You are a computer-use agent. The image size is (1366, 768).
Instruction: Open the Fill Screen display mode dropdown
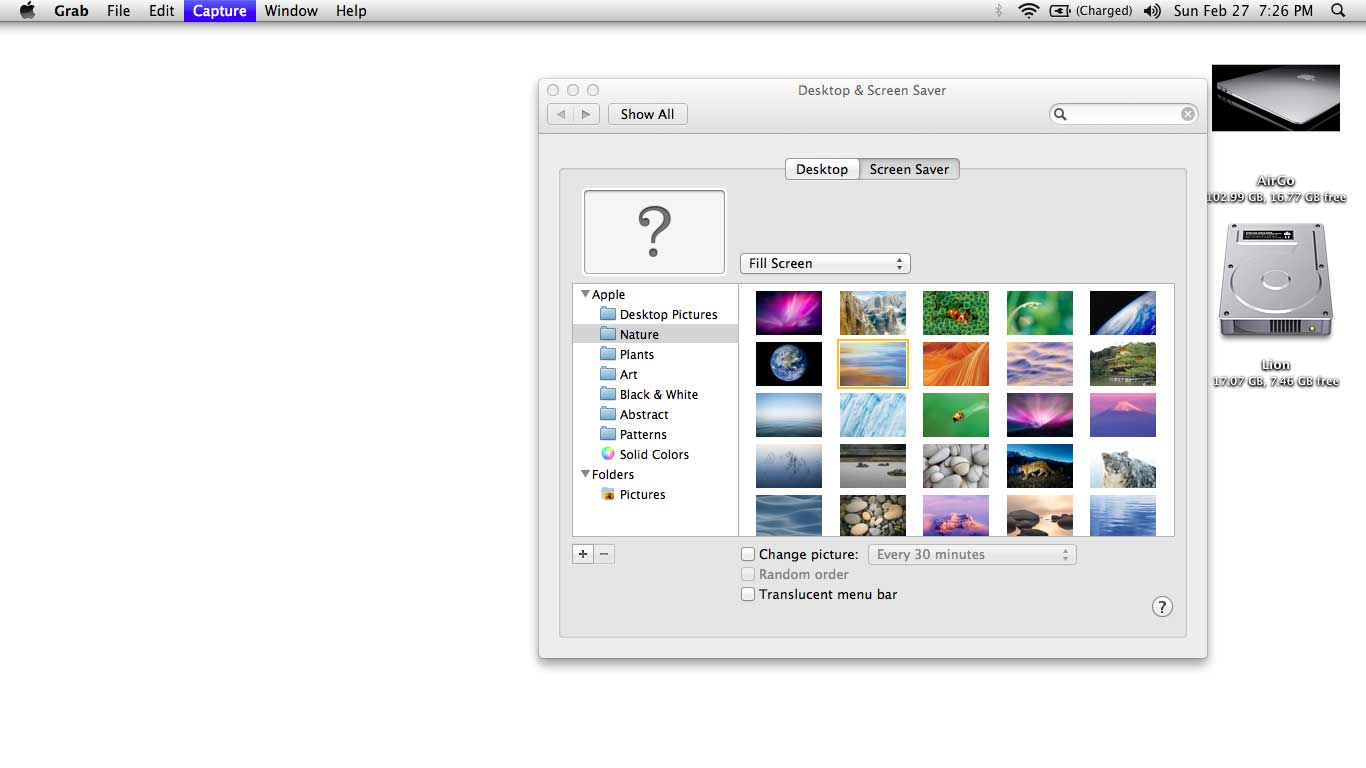(x=824, y=263)
